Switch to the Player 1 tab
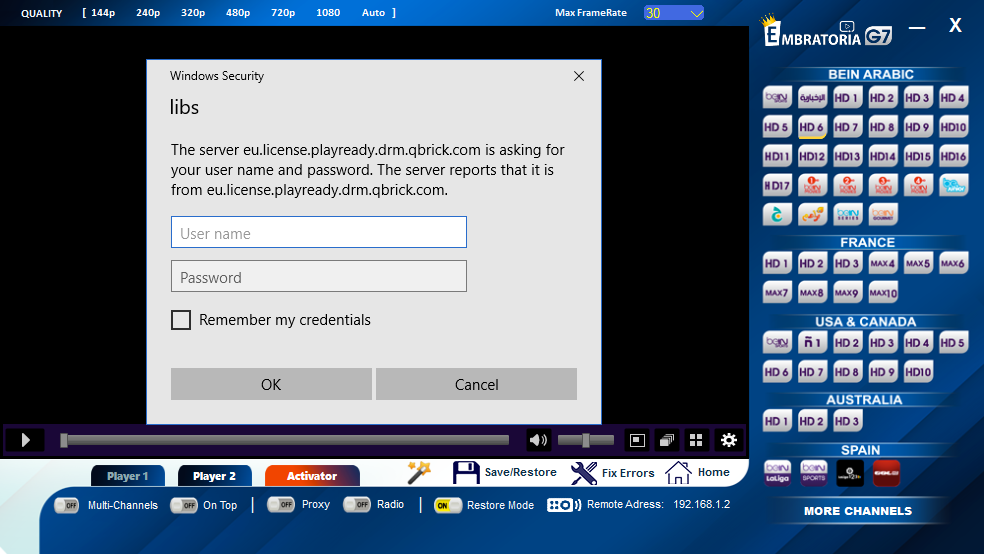The width and height of the screenshot is (984, 554). (x=128, y=476)
